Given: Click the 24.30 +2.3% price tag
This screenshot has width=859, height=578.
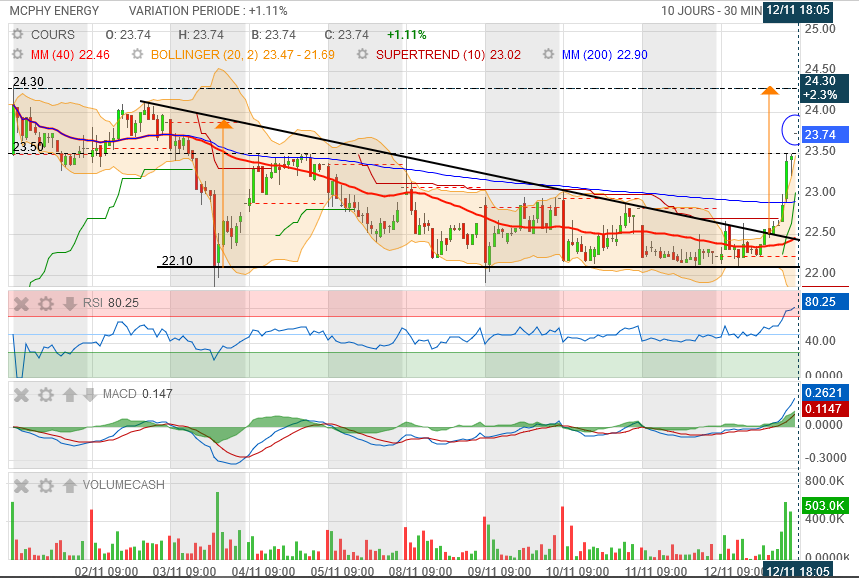Looking at the screenshot, I should [x=823, y=88].
